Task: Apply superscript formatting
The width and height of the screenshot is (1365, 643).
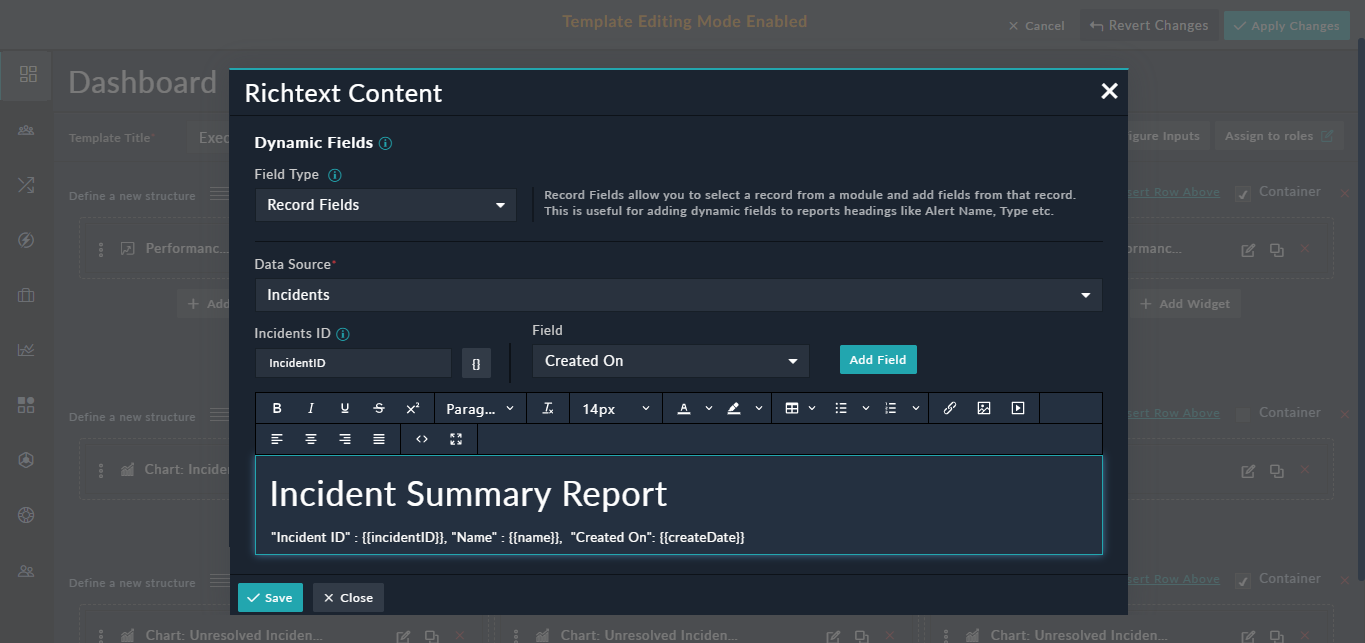Action: click(411, 407)
